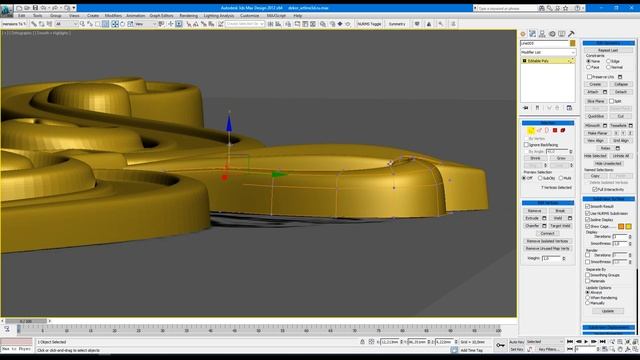Click the Select and Link toolbar icon

(x=34, y=24)
